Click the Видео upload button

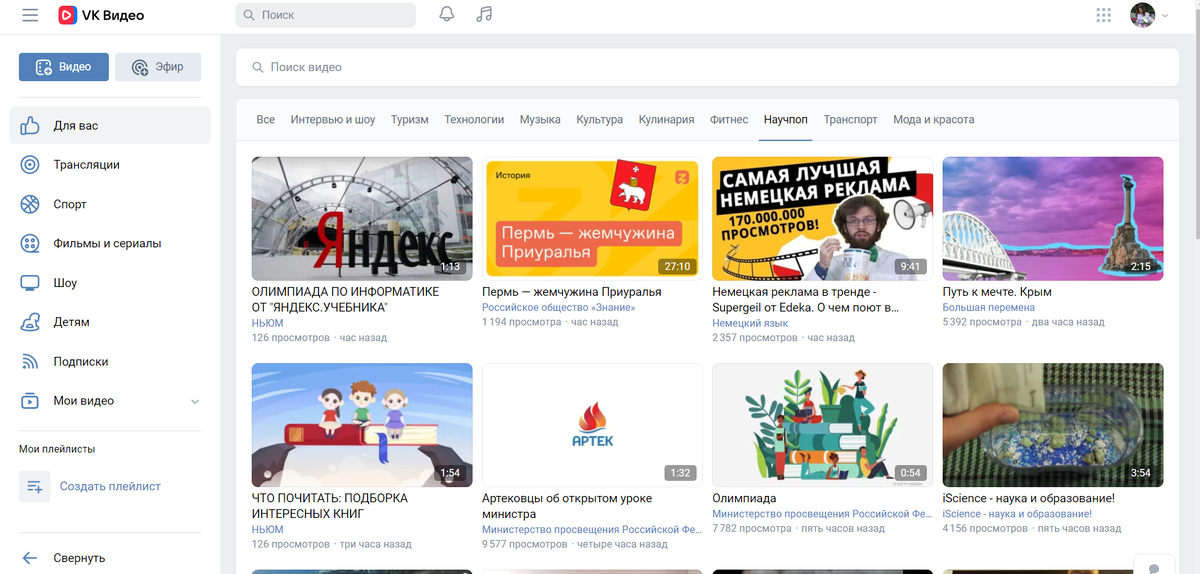63,67
